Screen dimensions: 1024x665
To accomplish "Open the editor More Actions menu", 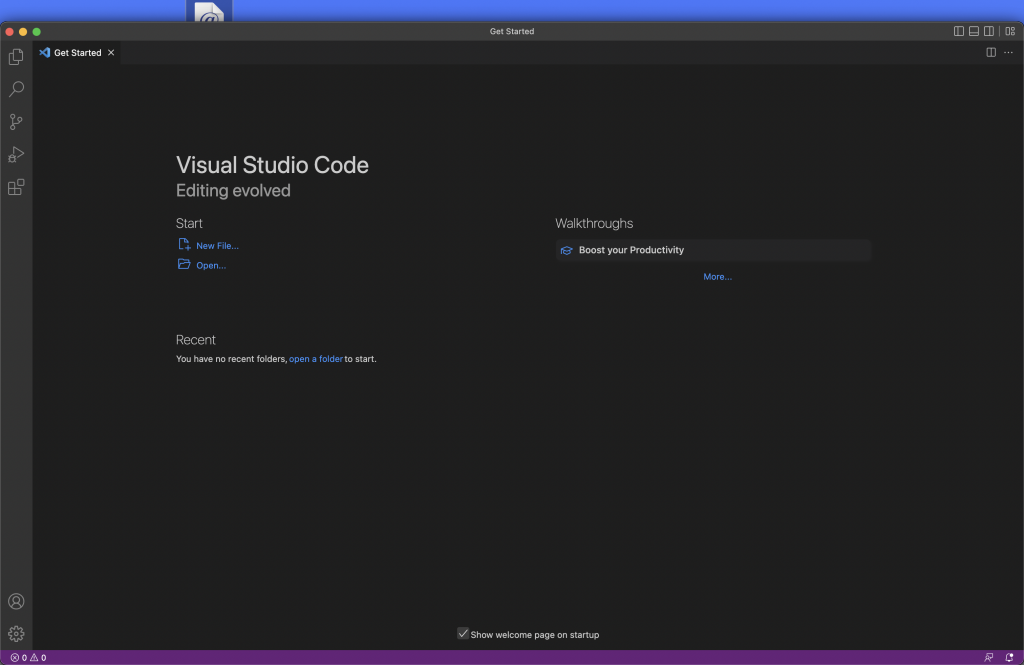I will pyautogui.click(x=1008, y=52).
